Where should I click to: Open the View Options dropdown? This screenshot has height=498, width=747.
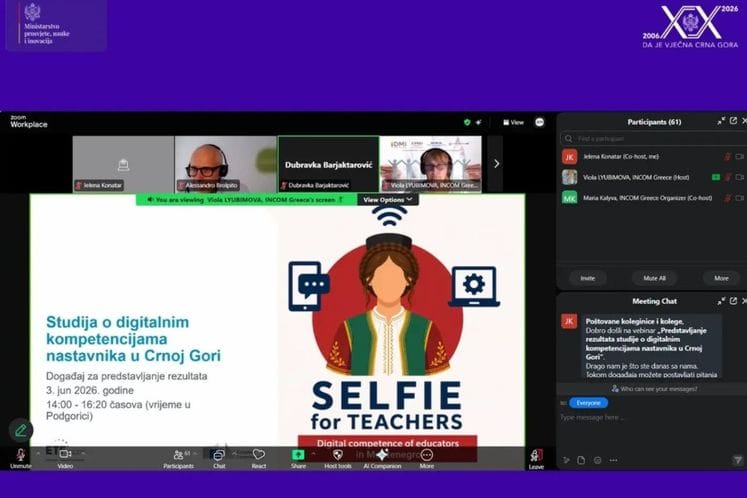(x=388, y=200)
